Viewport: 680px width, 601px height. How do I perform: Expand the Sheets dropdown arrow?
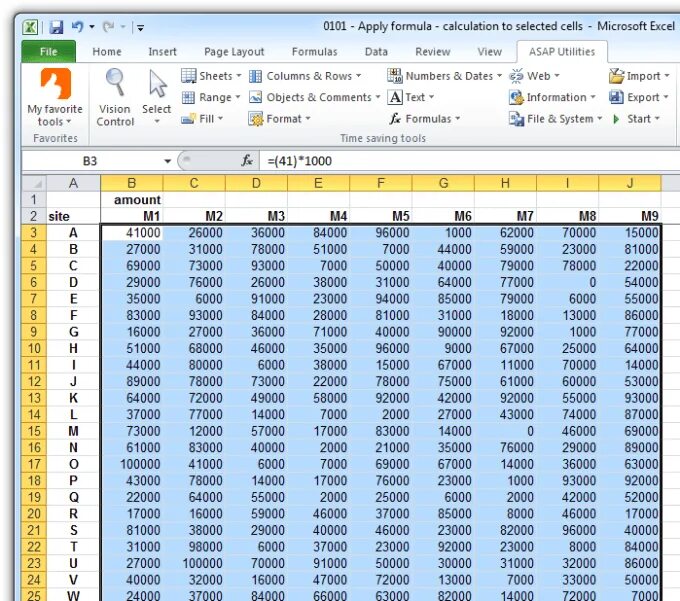[239, 76]
